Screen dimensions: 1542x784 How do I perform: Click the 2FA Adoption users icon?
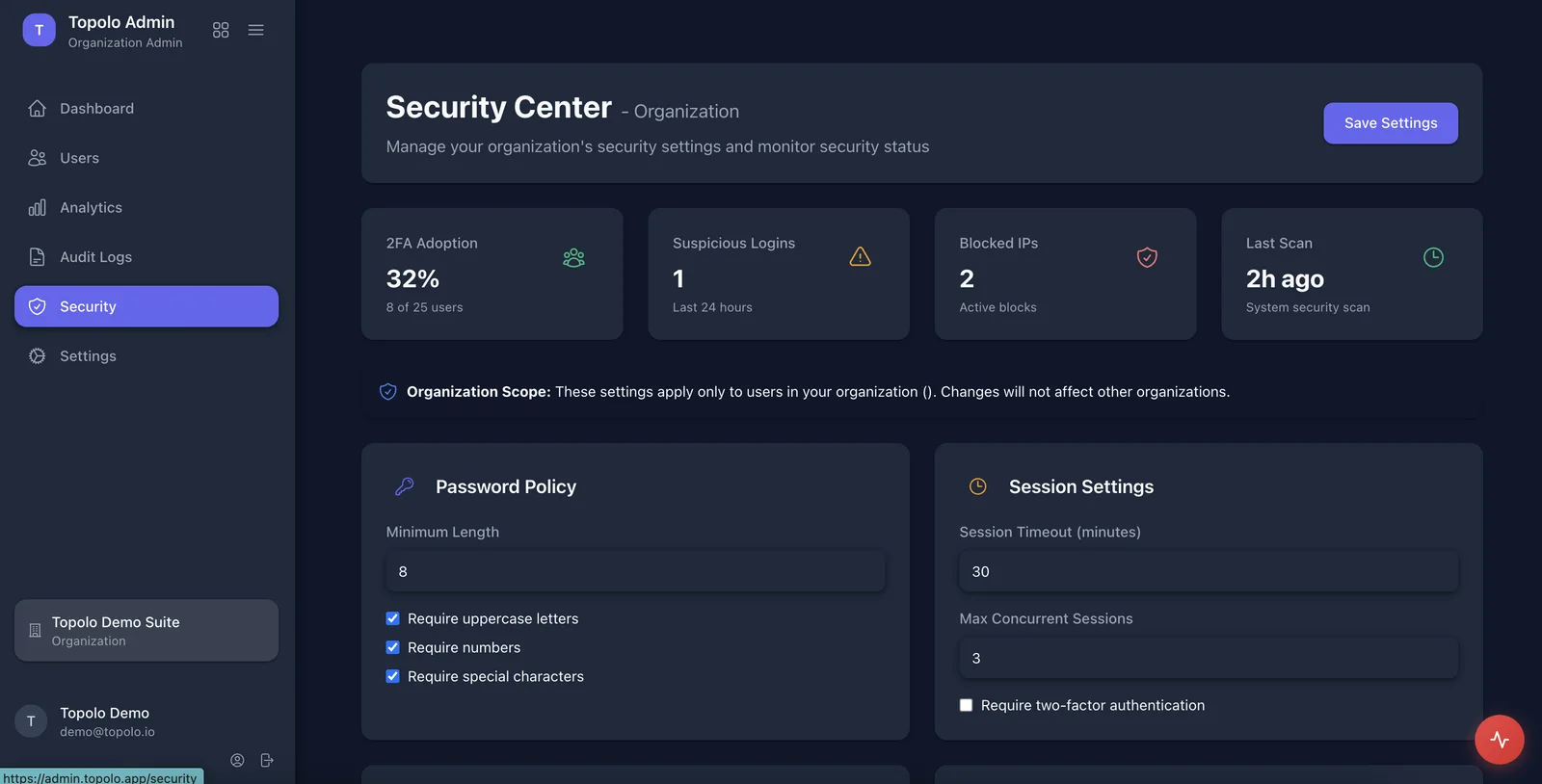573,257
